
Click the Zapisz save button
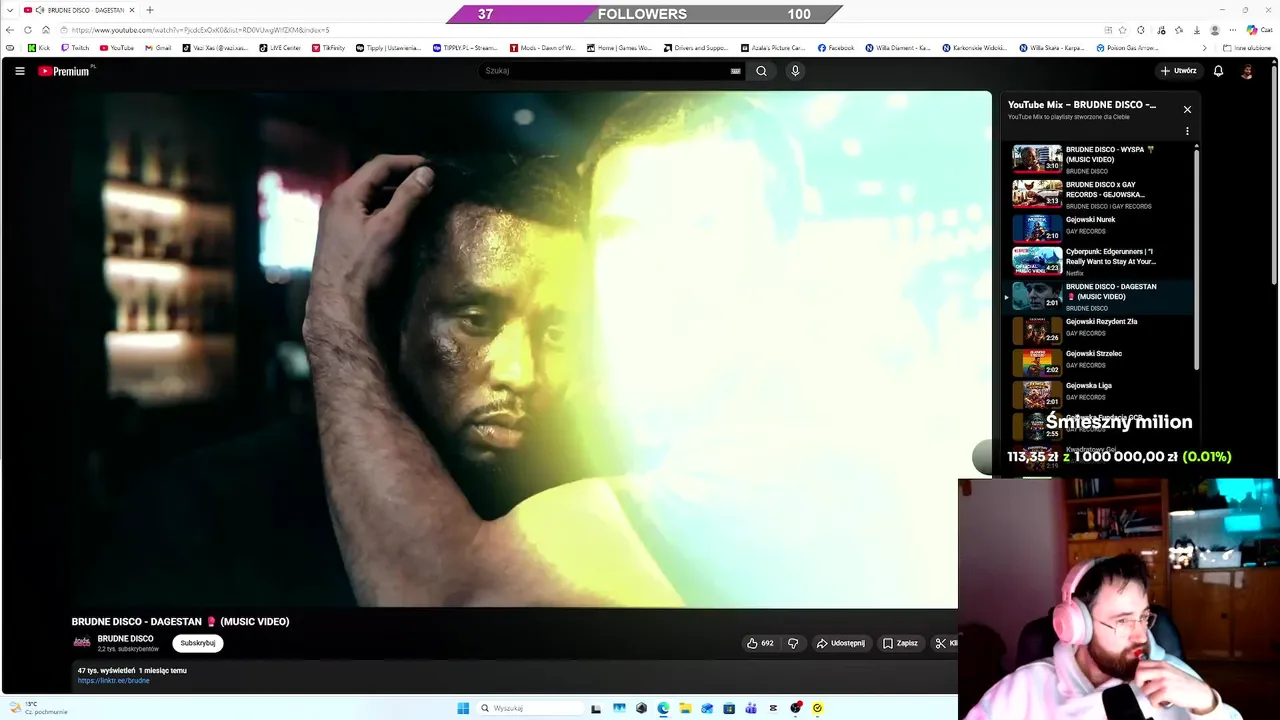(900, 643)
